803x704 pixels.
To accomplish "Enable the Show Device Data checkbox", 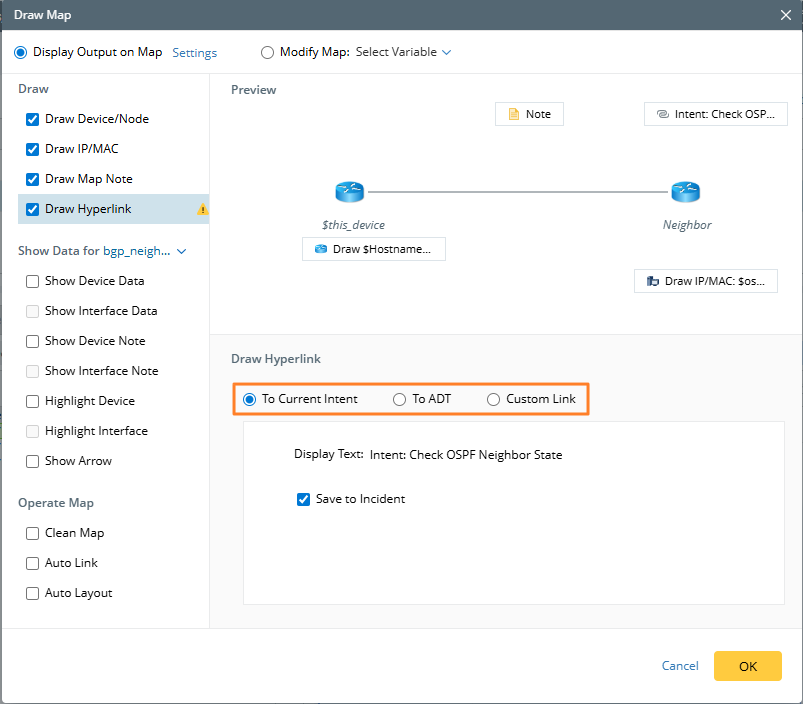I will (33, 281).
